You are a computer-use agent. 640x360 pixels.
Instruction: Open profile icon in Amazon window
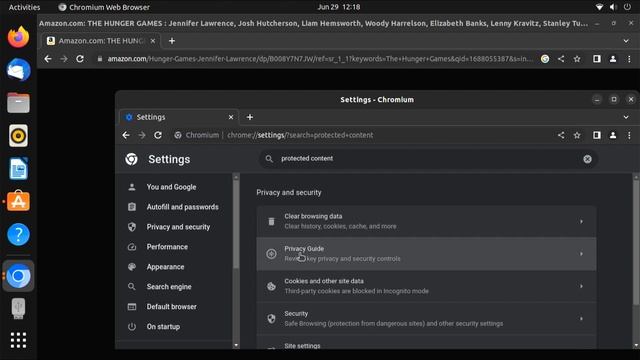(613, 59)
